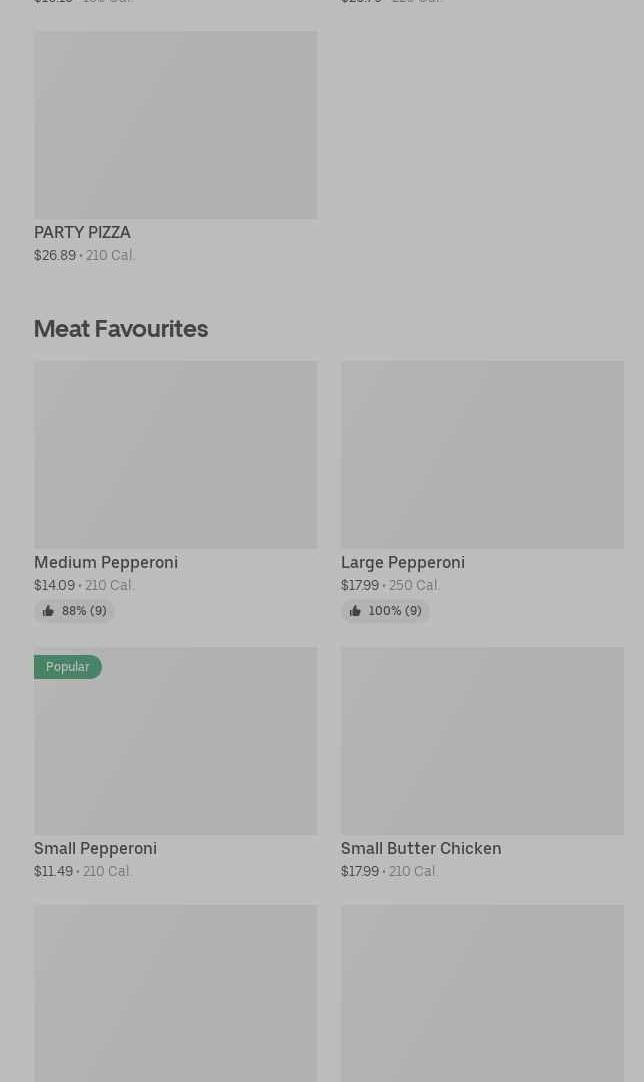Select the Medium Pepperoni photo
Viewport: 644px width, 1082px height.
[175, 455]
